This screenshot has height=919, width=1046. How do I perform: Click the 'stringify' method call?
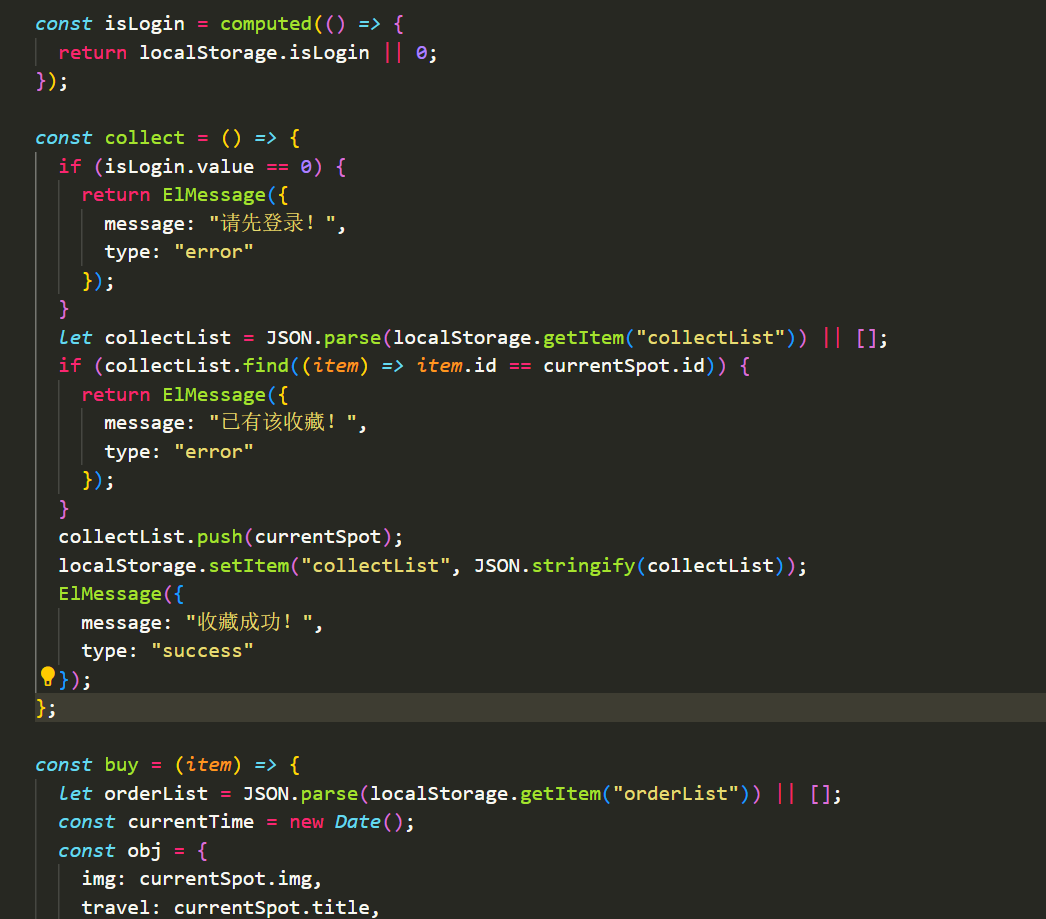pyautogui.click(x=584, y=566)
